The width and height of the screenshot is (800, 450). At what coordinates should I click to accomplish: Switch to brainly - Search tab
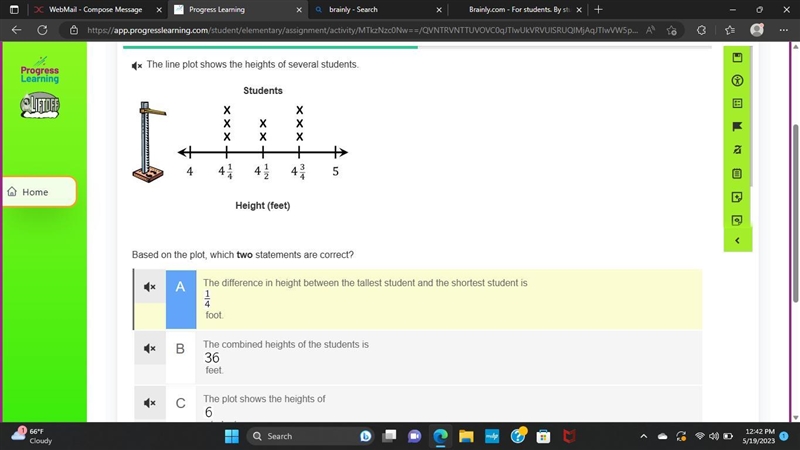click(x=353, y=10)
